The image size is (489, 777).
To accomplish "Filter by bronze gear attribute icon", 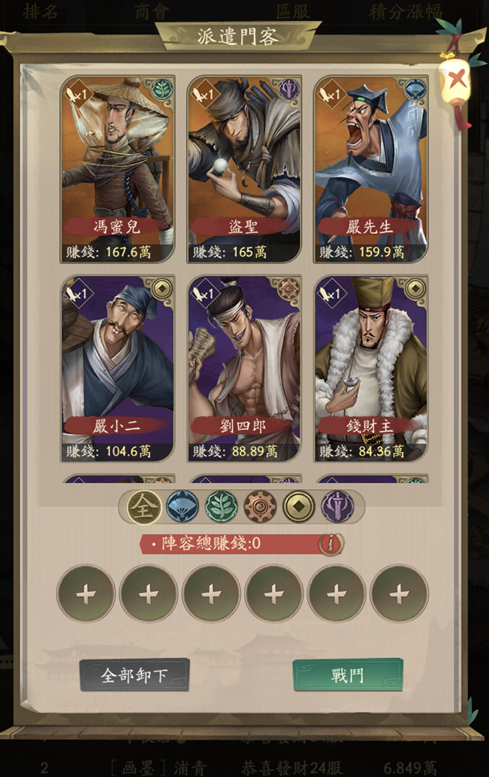I will click(260, 507).
